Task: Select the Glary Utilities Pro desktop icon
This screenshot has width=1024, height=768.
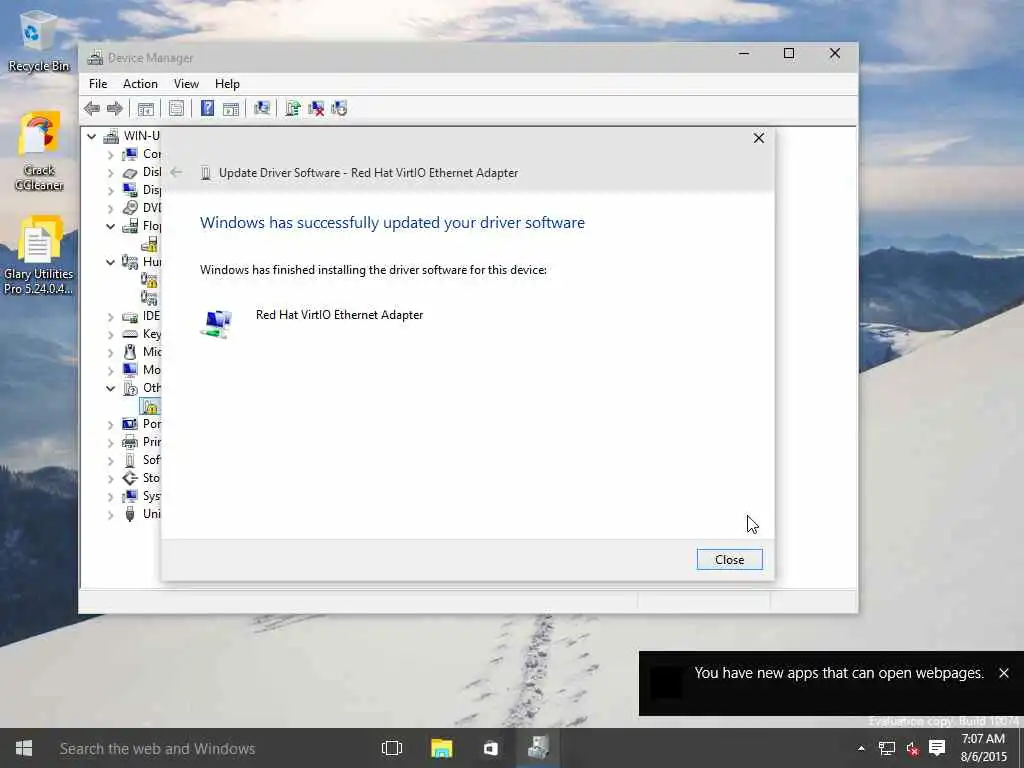Action: click(x=39, y=255)
